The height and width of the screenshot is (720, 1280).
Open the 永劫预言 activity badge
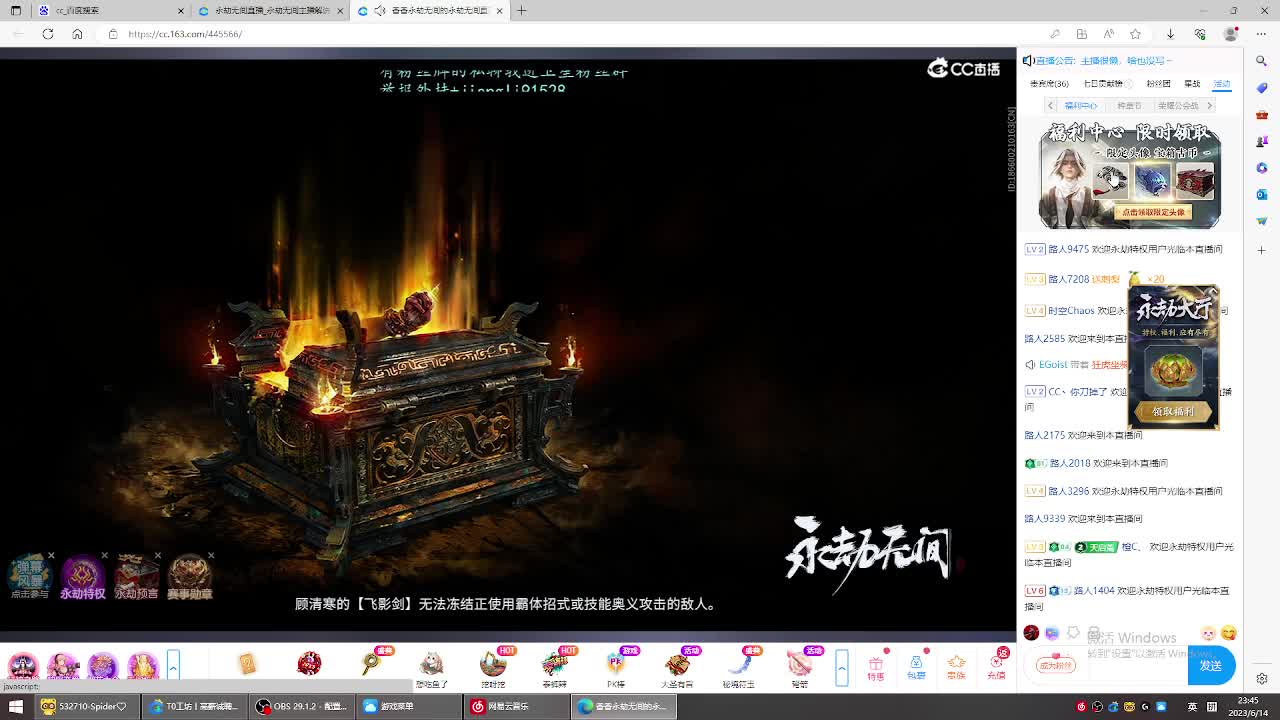pyautogui.click(x=136, y=578)
